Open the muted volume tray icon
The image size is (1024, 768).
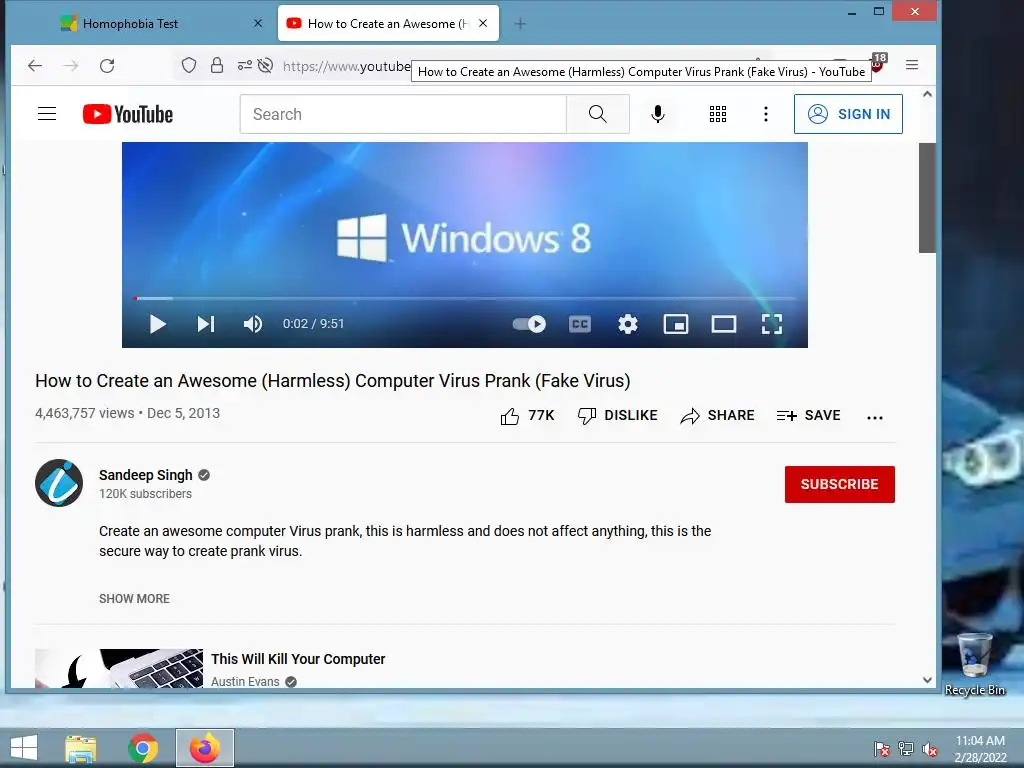tap(929, 749)
